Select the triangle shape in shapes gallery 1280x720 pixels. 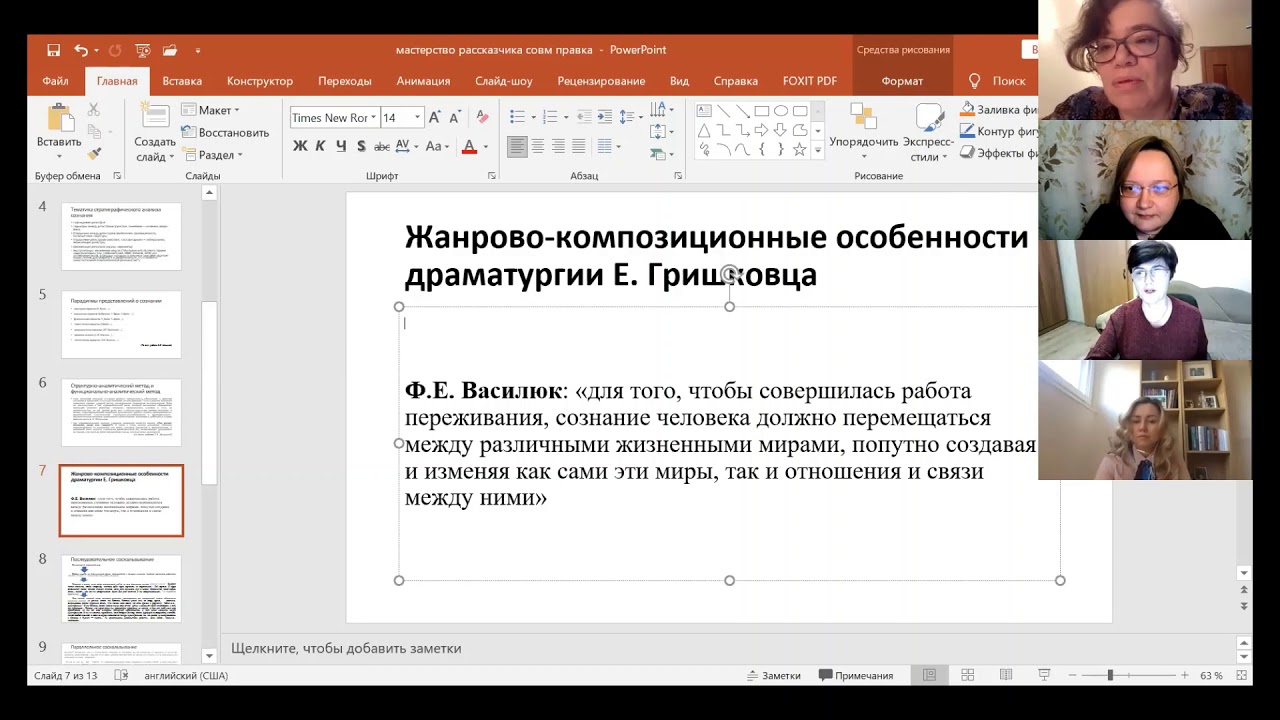(704, 130)
